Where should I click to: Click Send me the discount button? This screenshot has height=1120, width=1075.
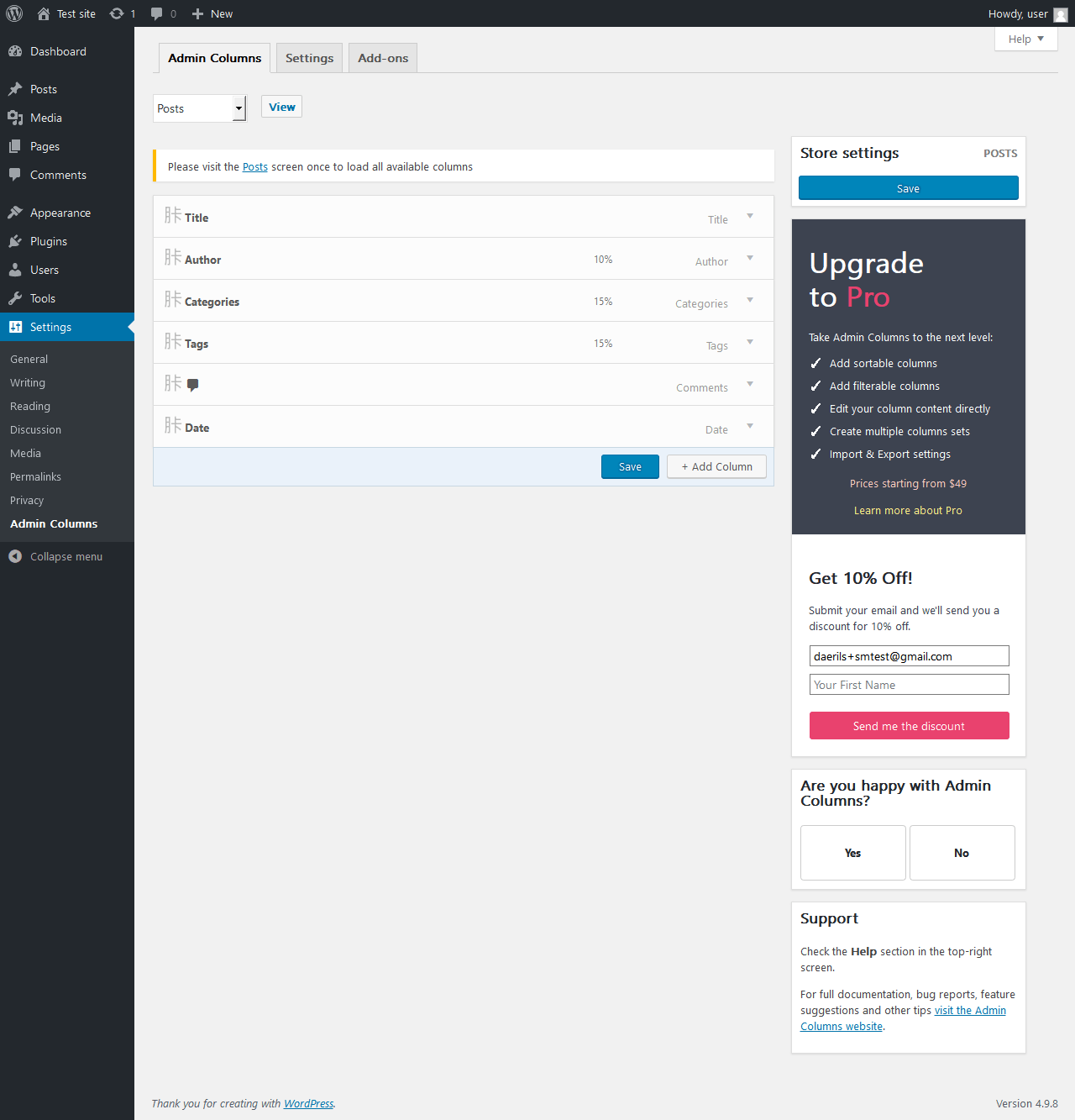tap(910, 726)
